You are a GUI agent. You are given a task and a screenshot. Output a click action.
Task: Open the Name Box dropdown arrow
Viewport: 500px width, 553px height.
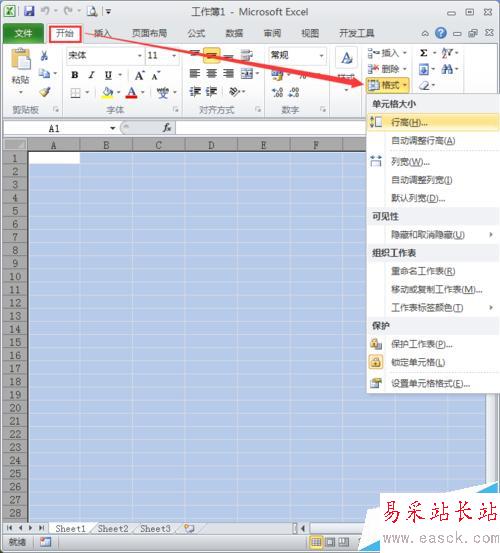pyautogui.click(x=112, y=128)
